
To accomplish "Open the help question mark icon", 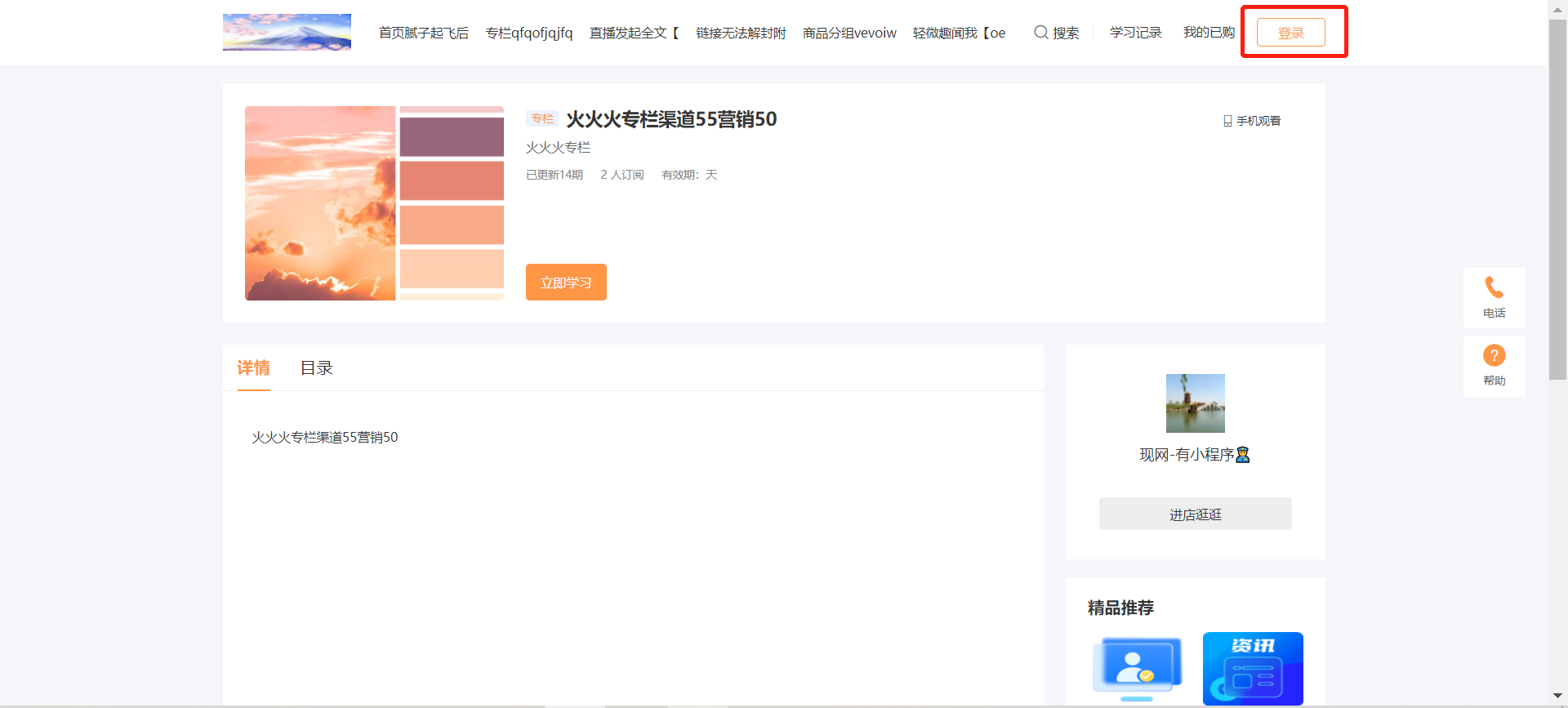I will click(x=1494, y=356).
